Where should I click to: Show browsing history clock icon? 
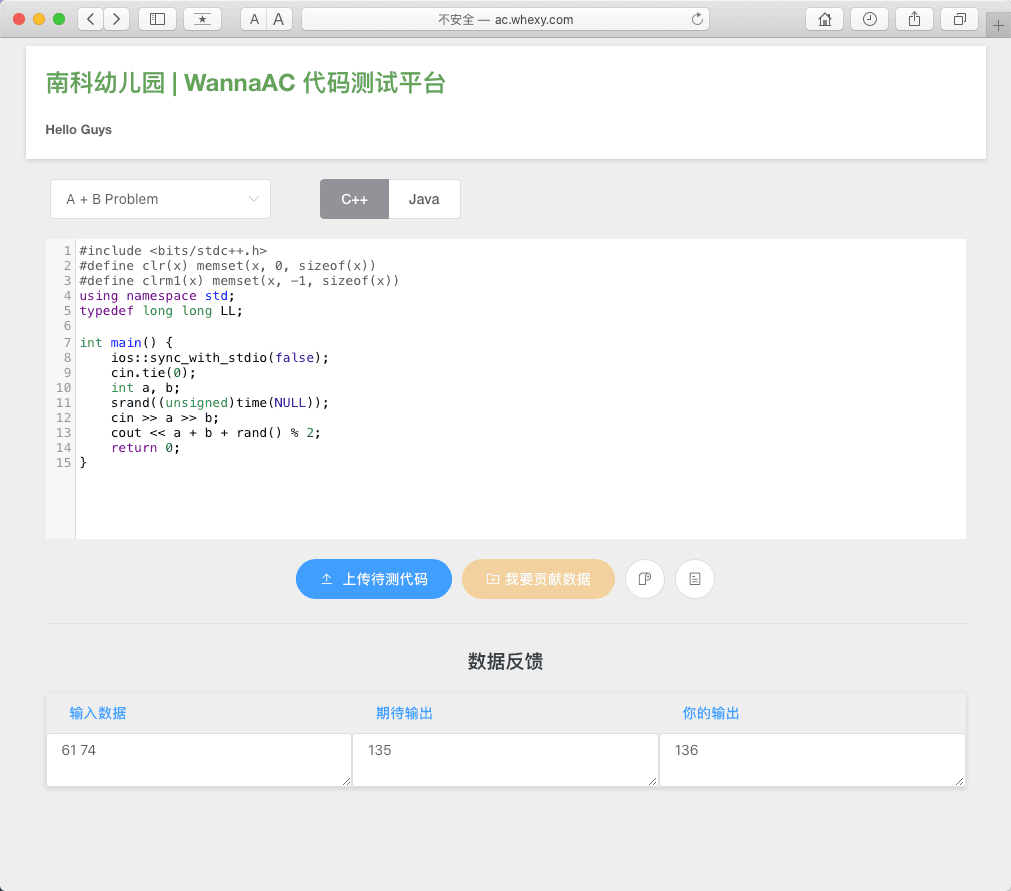[x=870, y=19]
